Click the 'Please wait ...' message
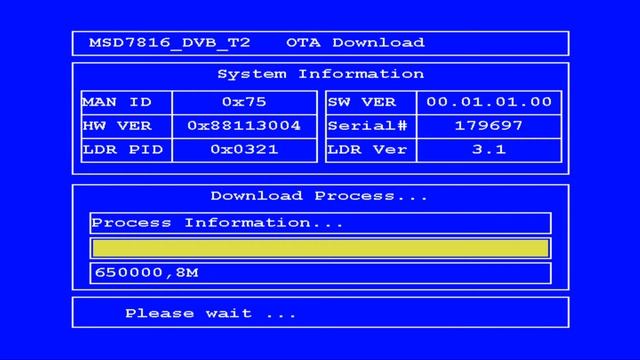 210,313
